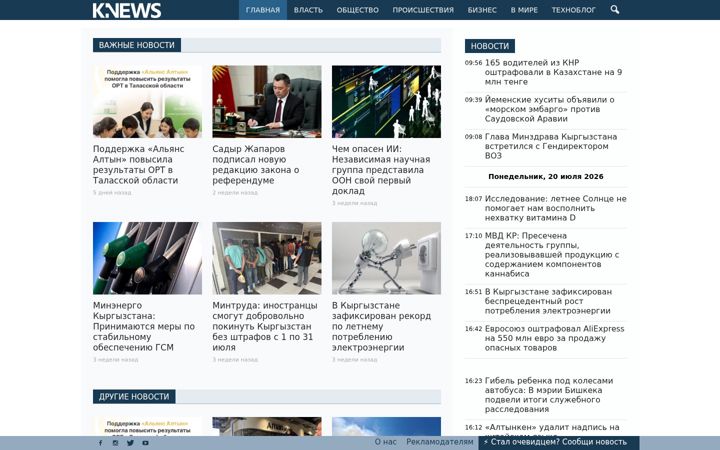Open the ВЛАСТЬ section

click(308, 10)
